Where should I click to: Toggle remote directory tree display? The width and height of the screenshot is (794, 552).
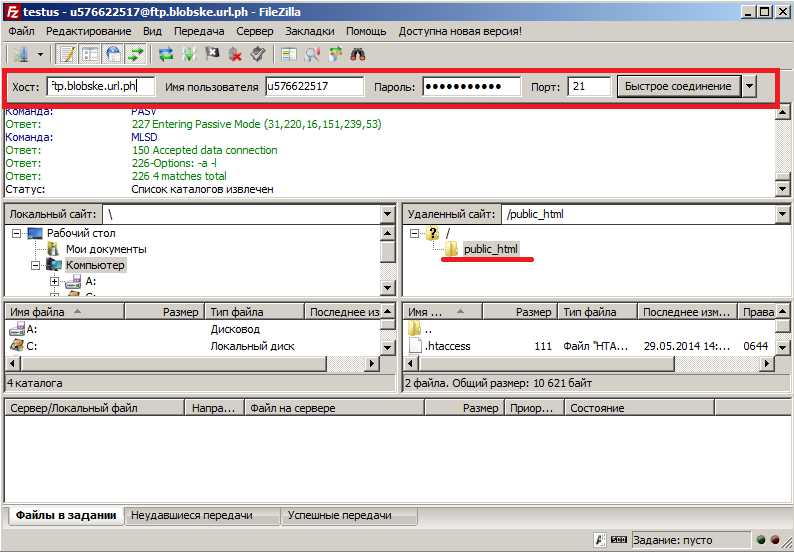coord(113,54)
